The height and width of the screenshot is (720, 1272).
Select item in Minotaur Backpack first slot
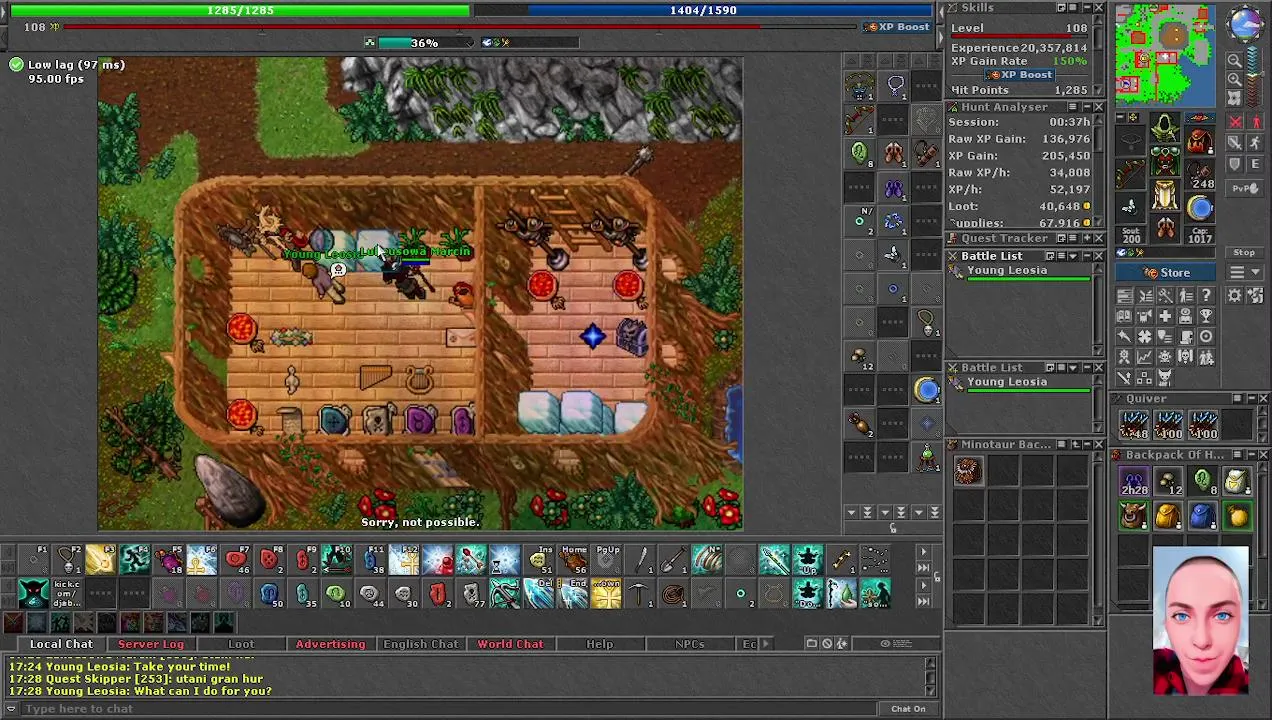[x=967, y=471]
